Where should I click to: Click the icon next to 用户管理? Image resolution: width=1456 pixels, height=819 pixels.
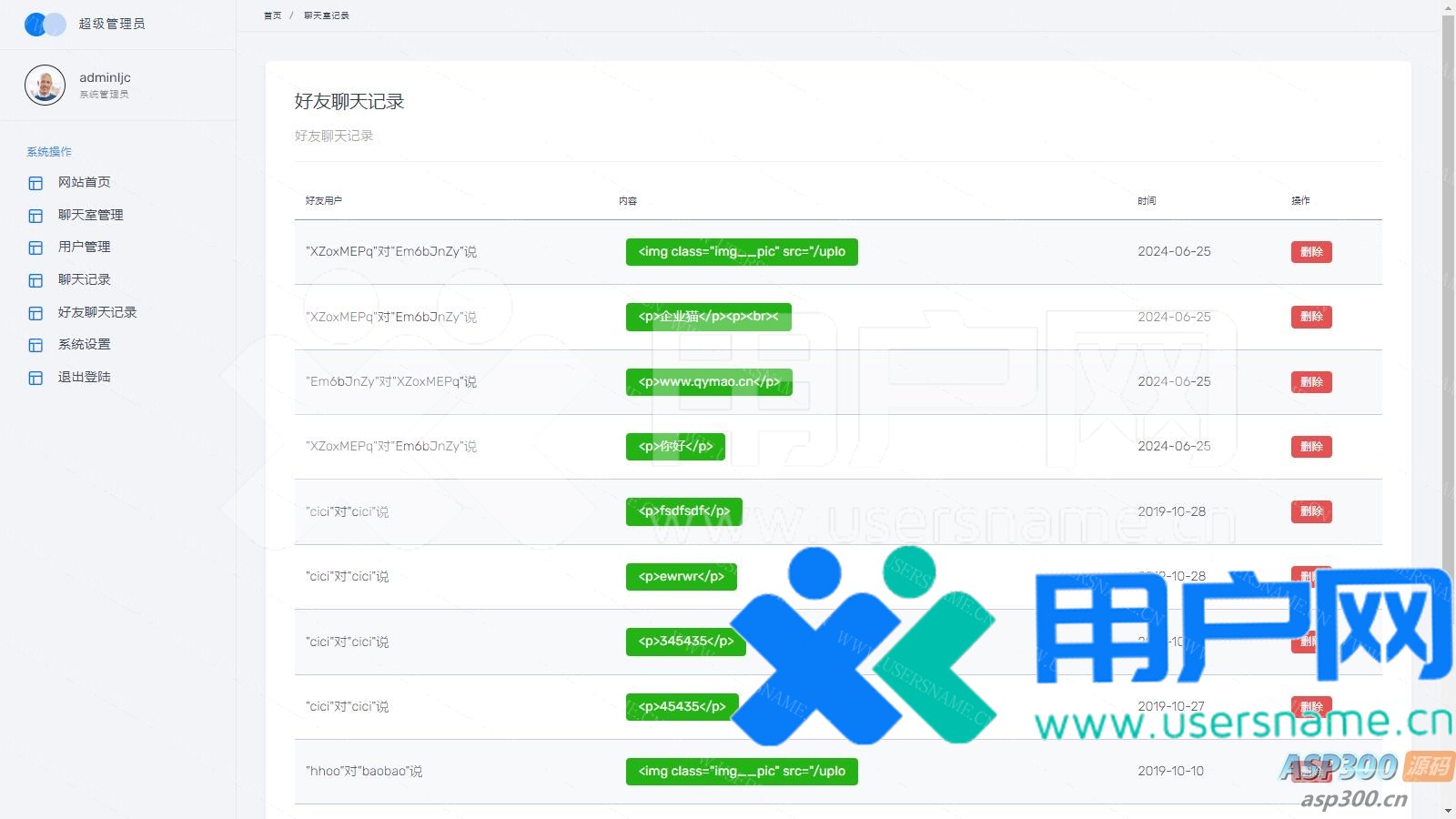pyautogui.click(x=35, y=248)
